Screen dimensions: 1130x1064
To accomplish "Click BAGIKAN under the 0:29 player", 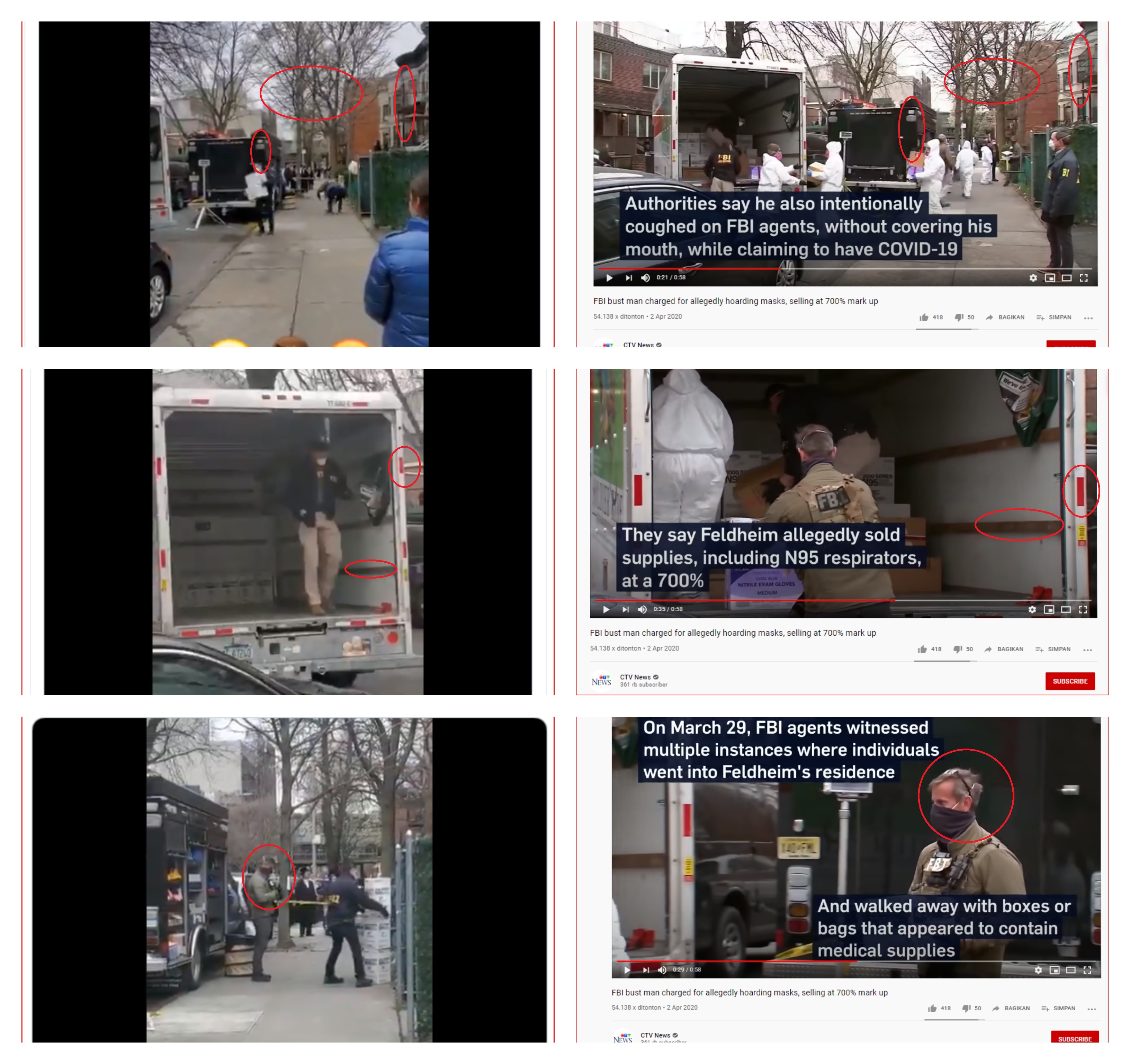I will click(1011, 1008).
